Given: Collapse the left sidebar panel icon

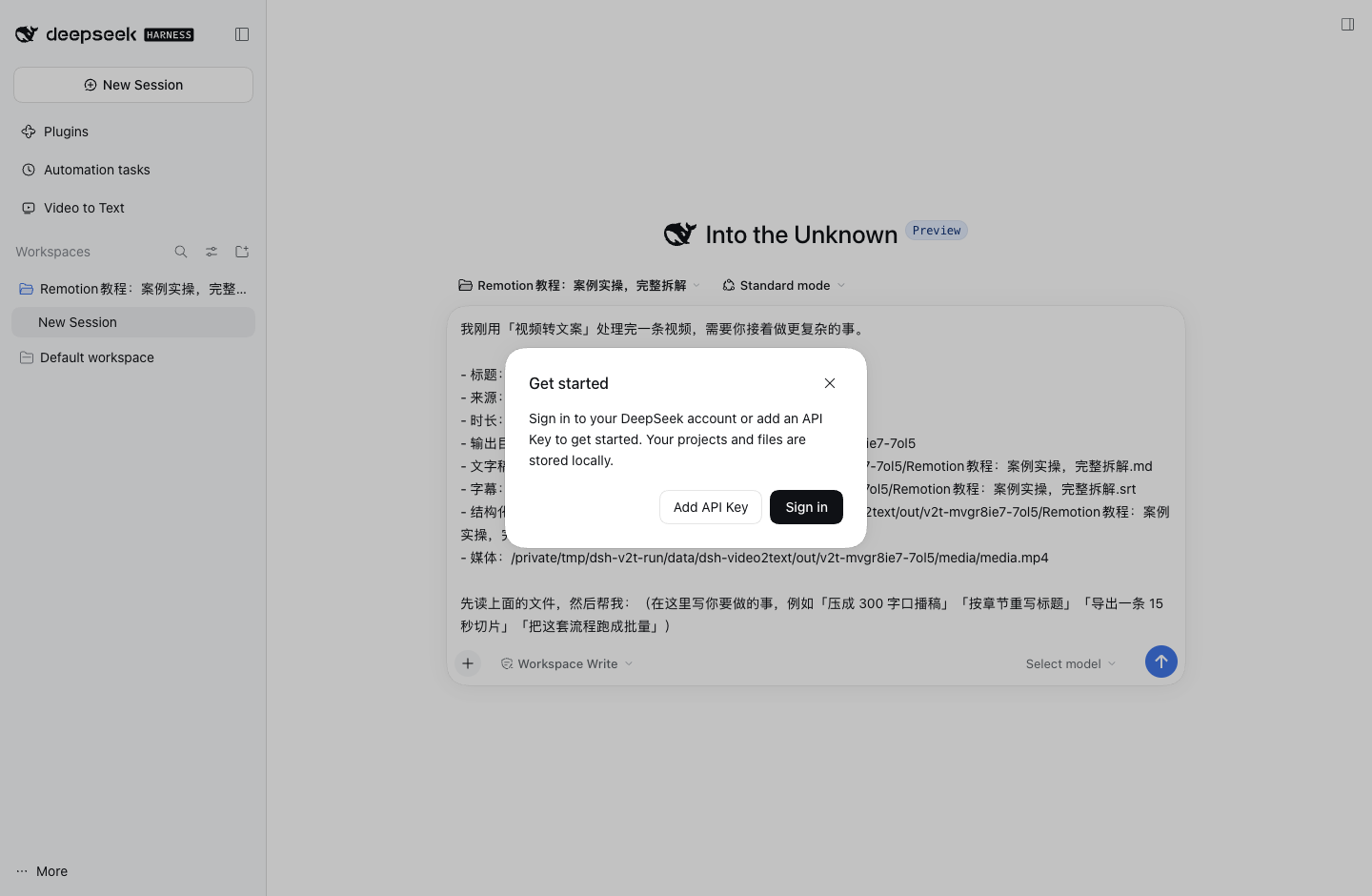Looking at the screenshot, I should tap(242, 34).
